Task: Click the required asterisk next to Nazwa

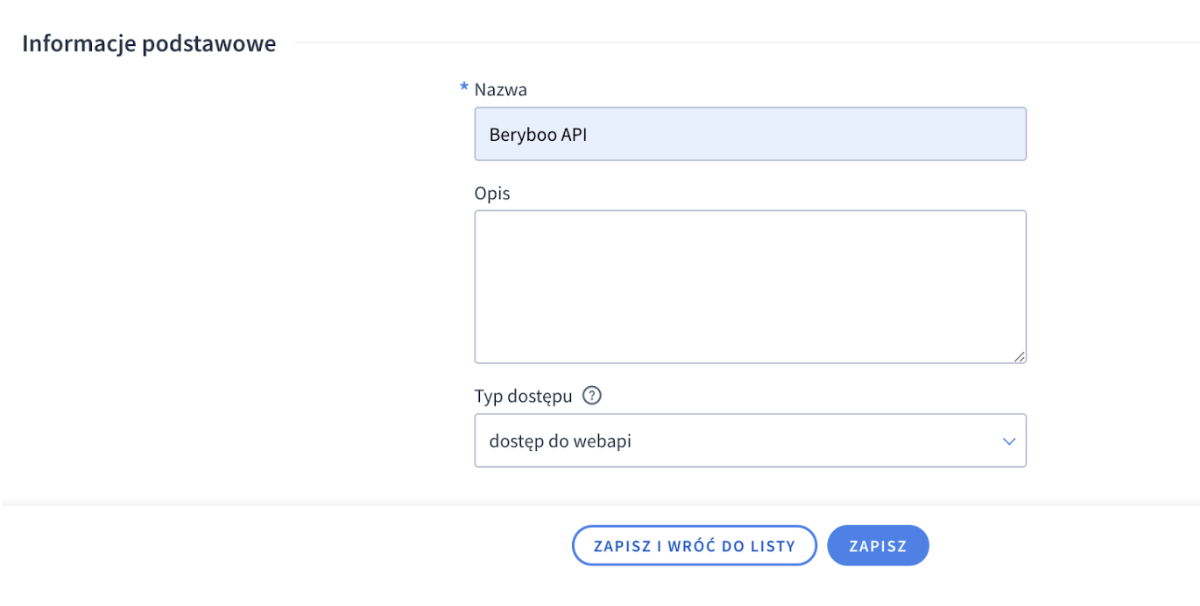Action: (x=464, y=89)
